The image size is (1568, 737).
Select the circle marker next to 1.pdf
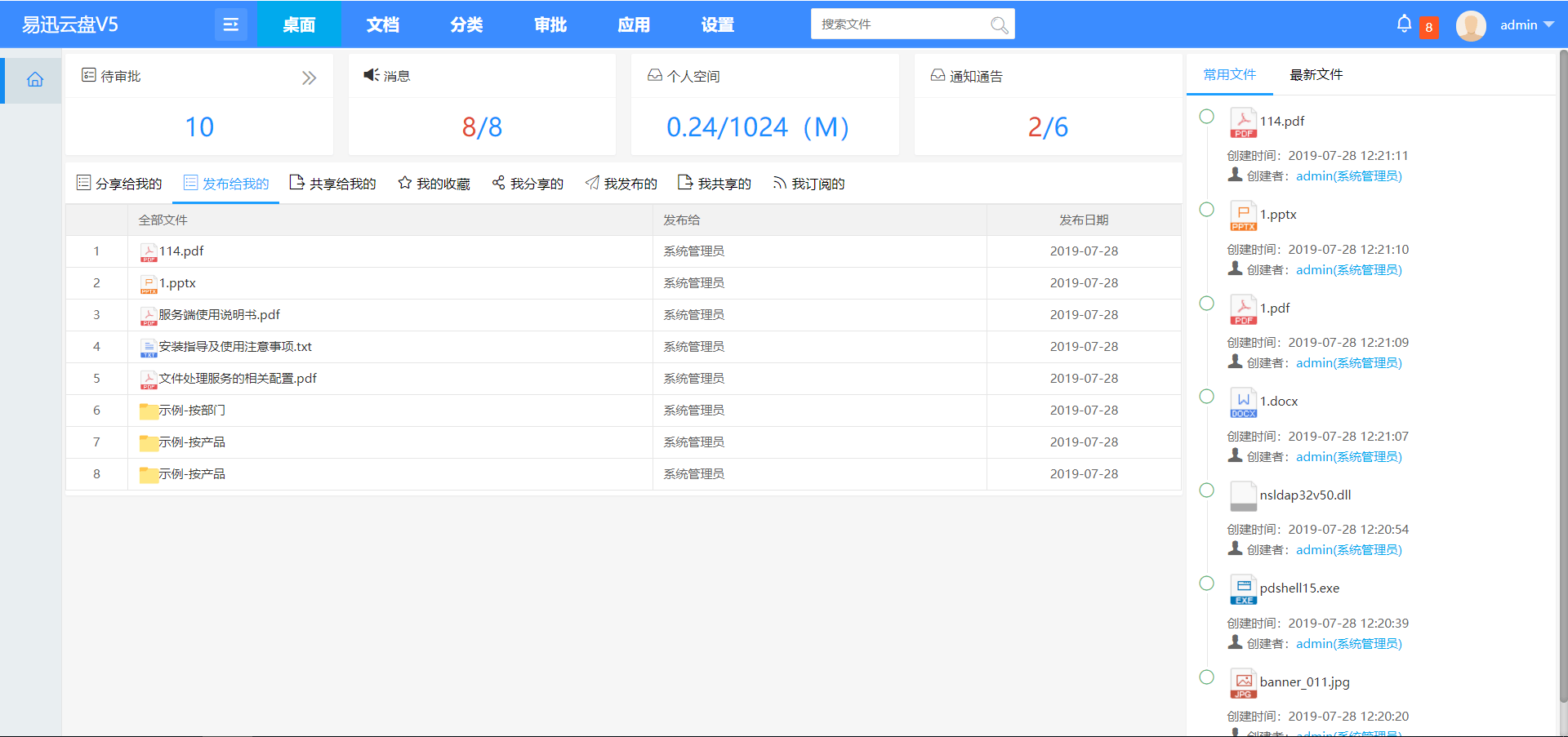1206,304
